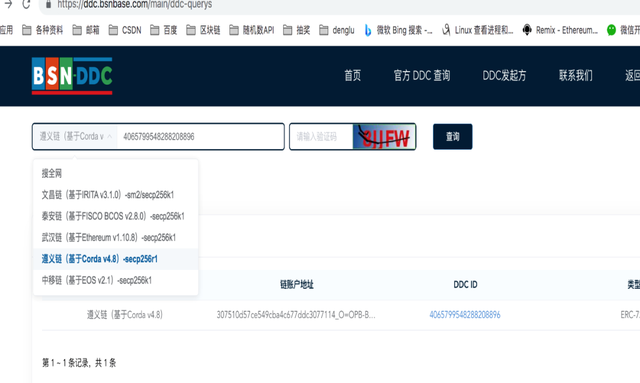Open the 随机数API bookmark folder
The height and width of the screenshot is (383, 640).
tap(251, 30)
